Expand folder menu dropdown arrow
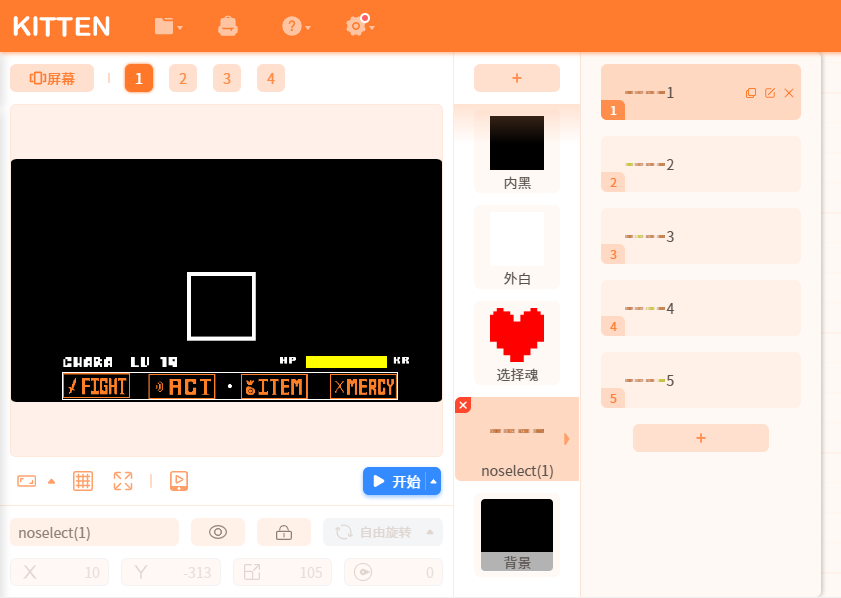The width and height of the screenshot is (841, 598). coord(180,27)
